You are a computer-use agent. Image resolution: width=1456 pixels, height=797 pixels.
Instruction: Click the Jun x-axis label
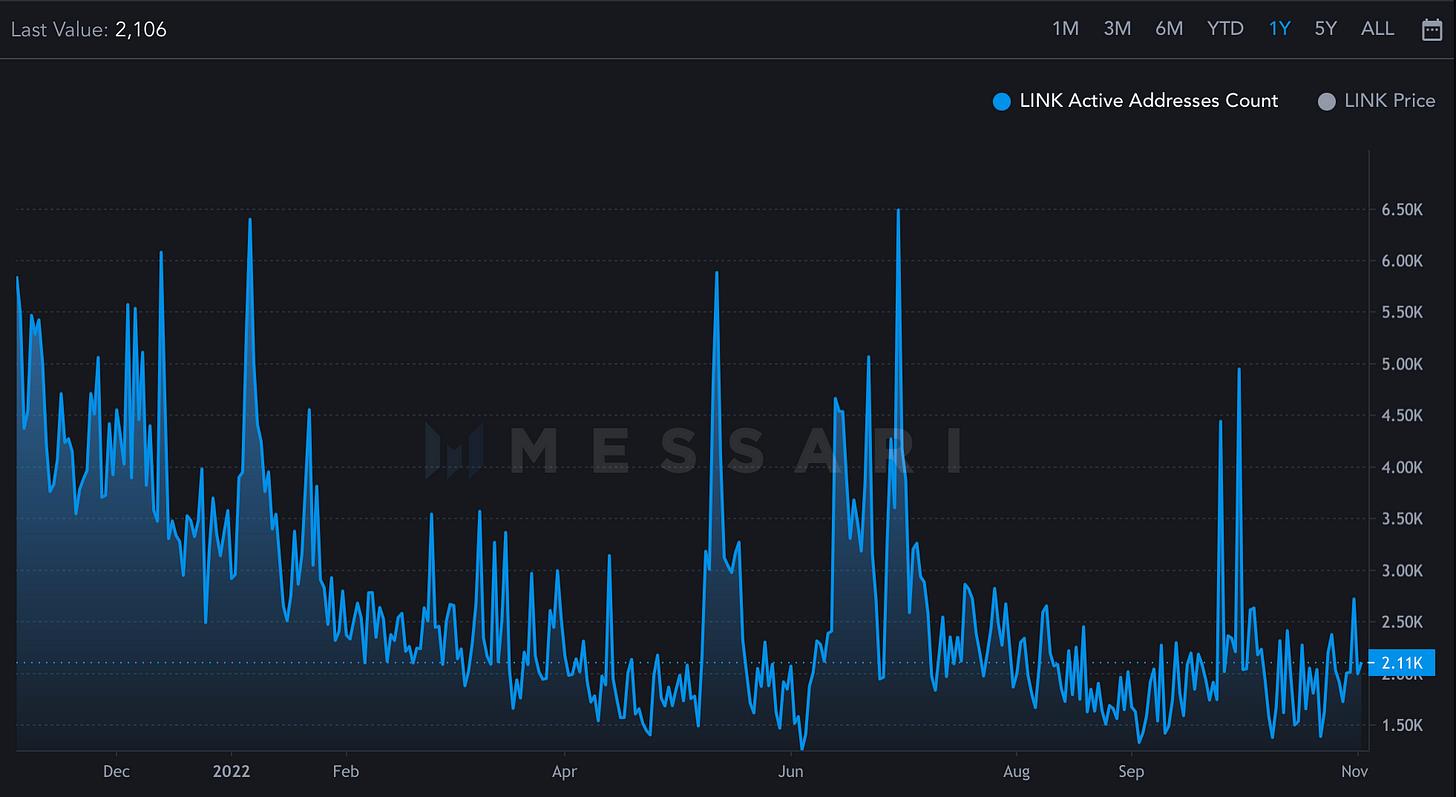click(x=791, y=771)
